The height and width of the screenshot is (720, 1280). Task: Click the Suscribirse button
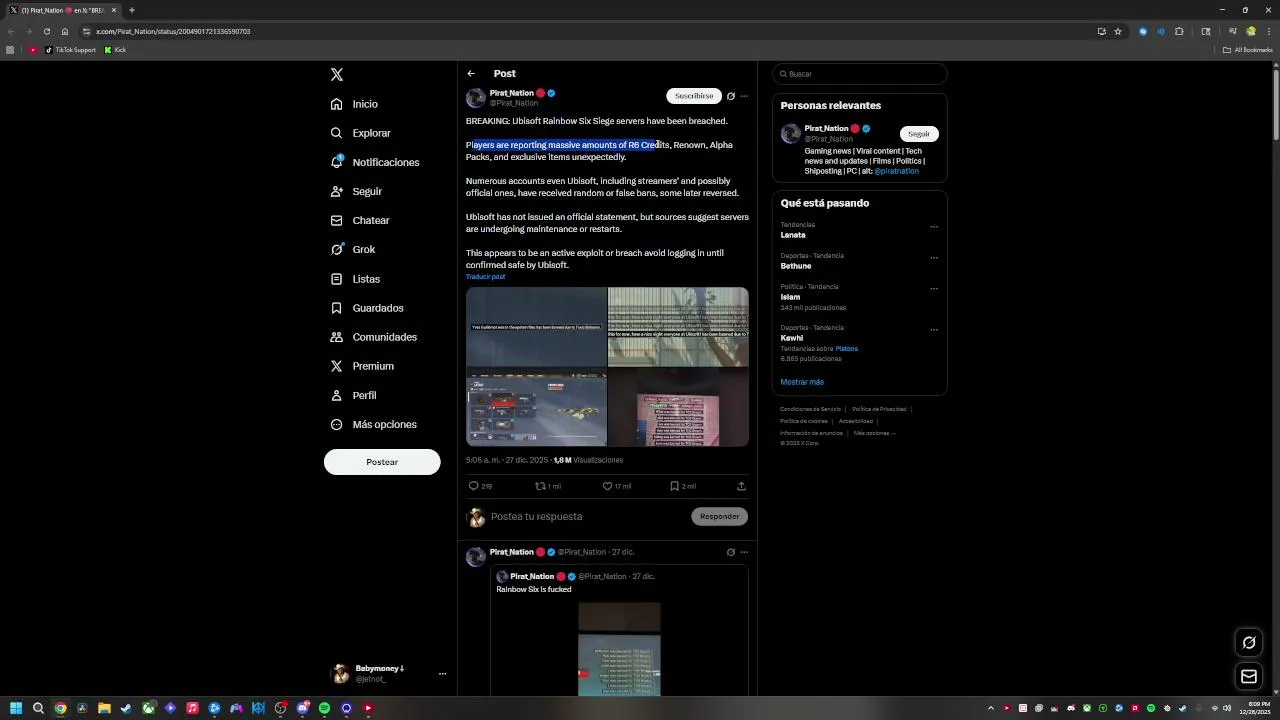694,96
